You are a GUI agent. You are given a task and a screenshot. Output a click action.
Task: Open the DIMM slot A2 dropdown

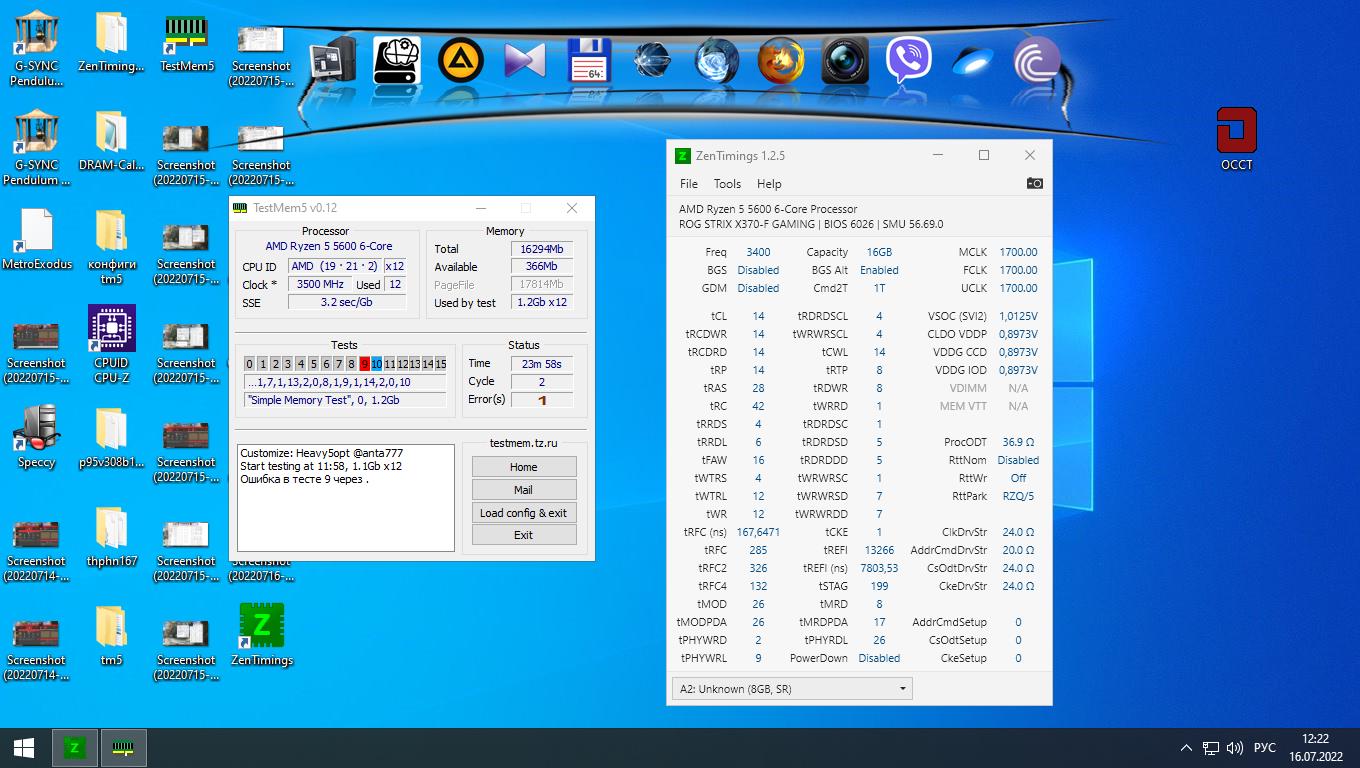tap(791, 689)
